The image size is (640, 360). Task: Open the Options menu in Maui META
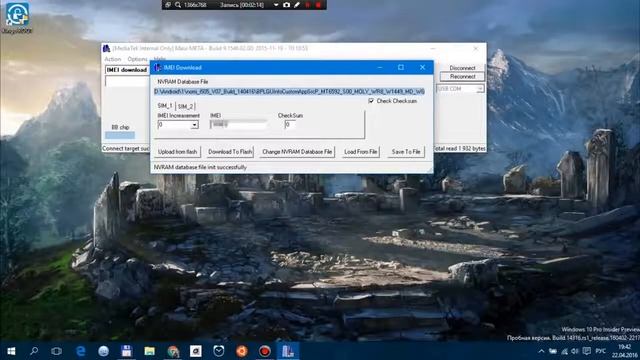pyautogui.click(x=137, y=59)
